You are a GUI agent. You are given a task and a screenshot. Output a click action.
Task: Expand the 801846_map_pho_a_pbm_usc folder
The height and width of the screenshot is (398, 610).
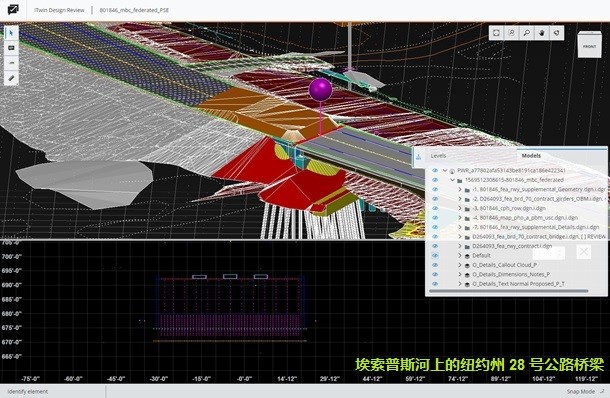[x=460, y=218]
